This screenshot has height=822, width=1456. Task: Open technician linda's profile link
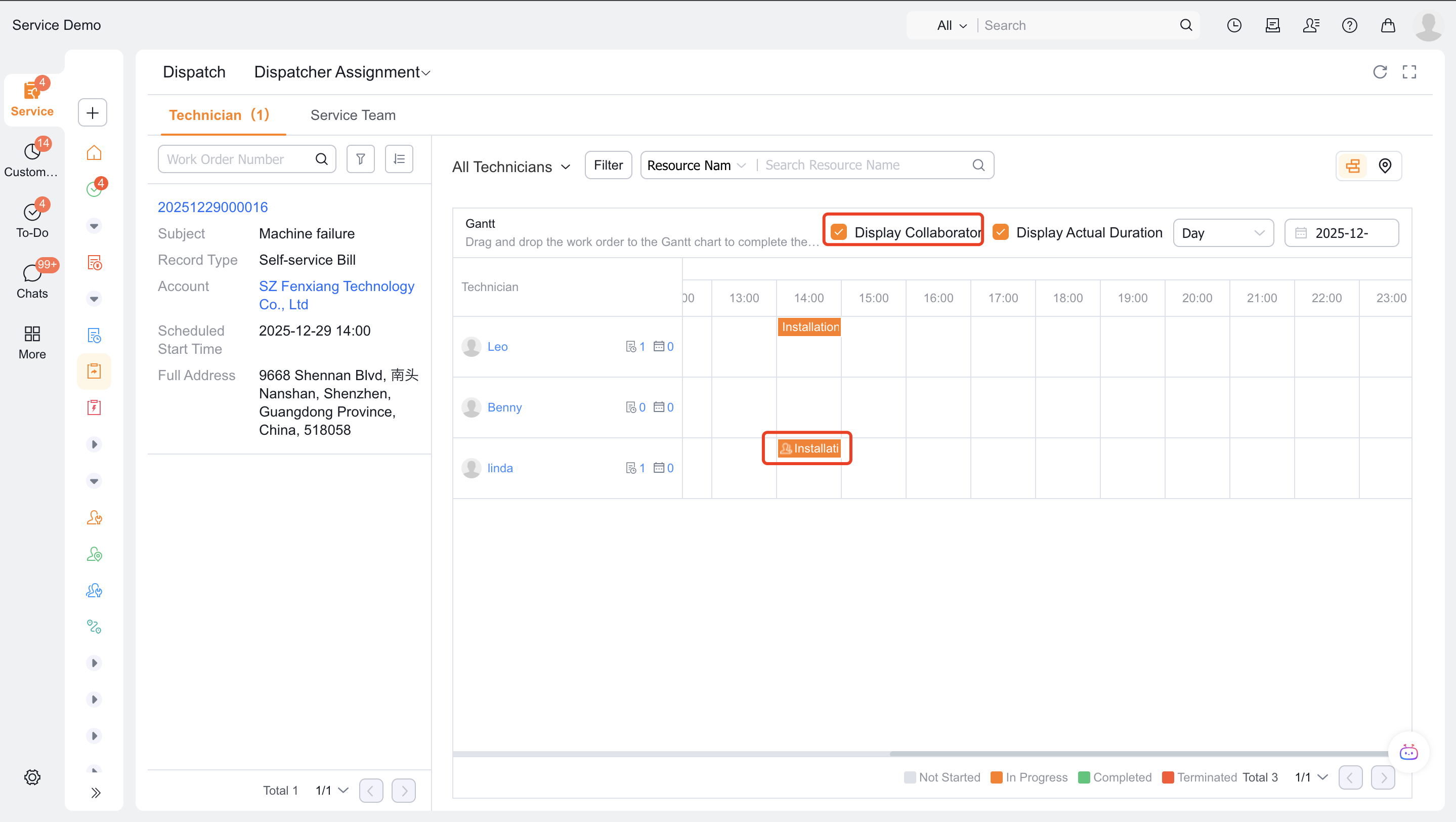(x=500, y=468)
